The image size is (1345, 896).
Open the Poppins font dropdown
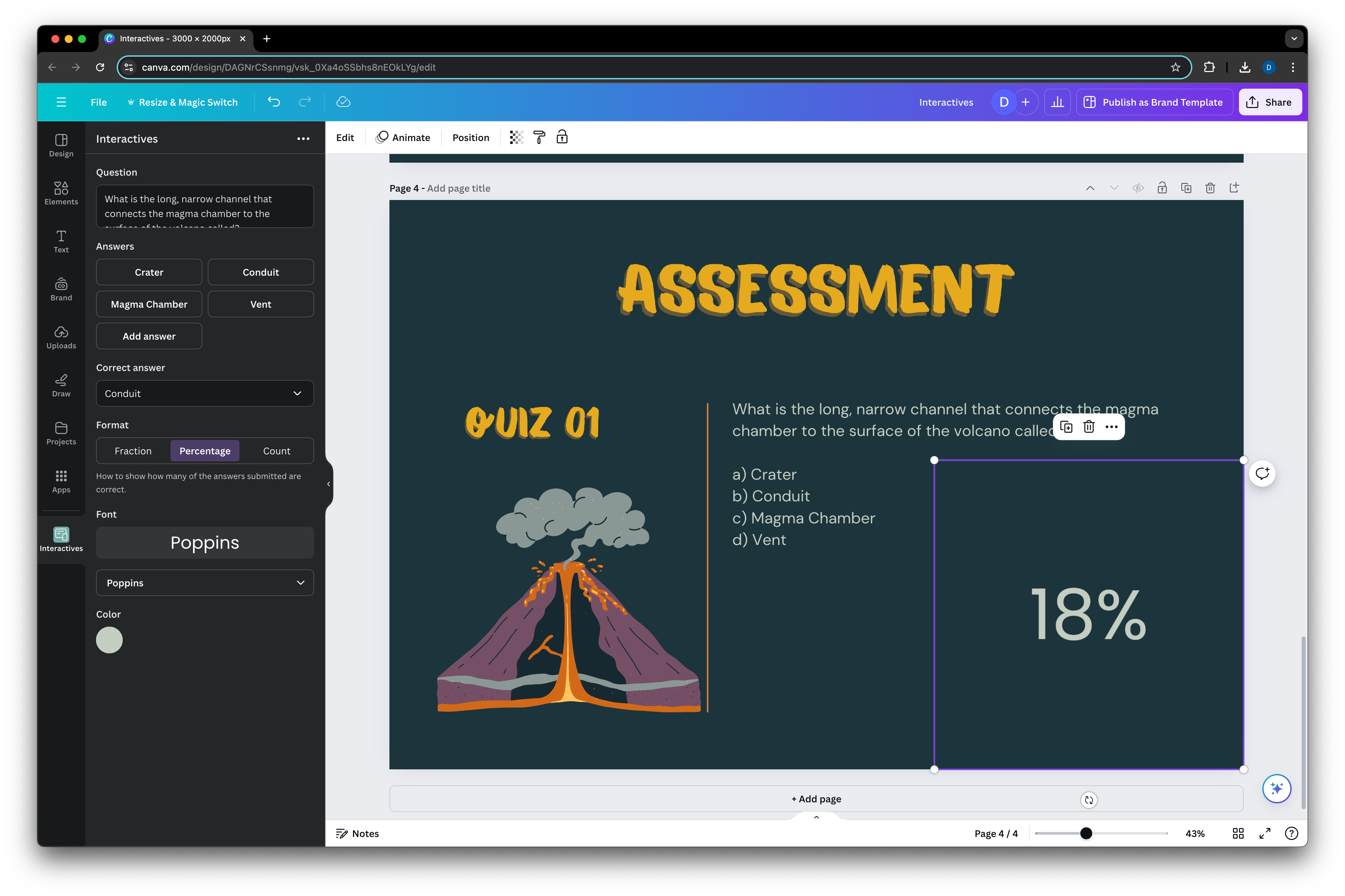(205, 583)
